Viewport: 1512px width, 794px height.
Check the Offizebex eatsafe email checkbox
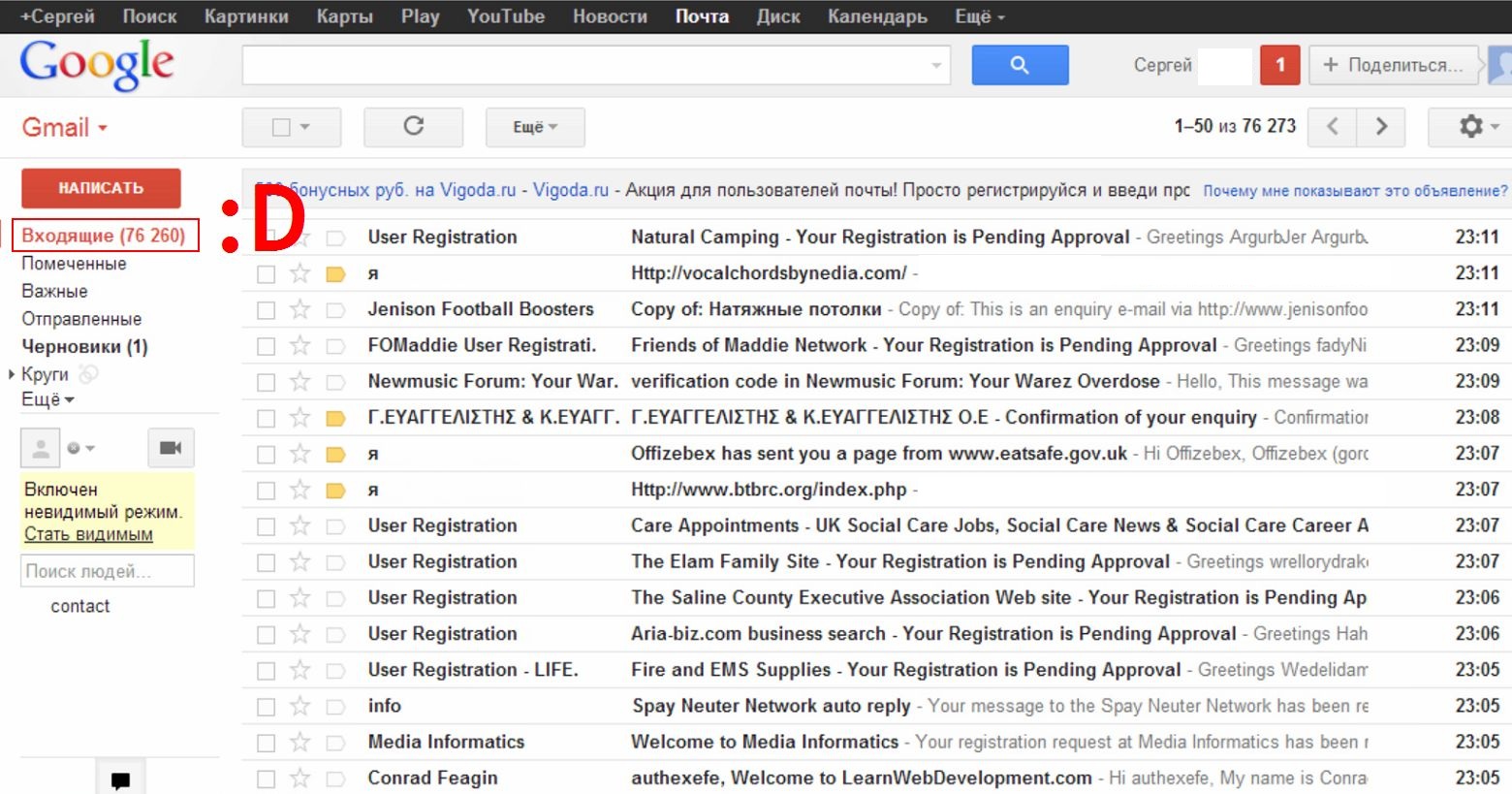[266, 455]
